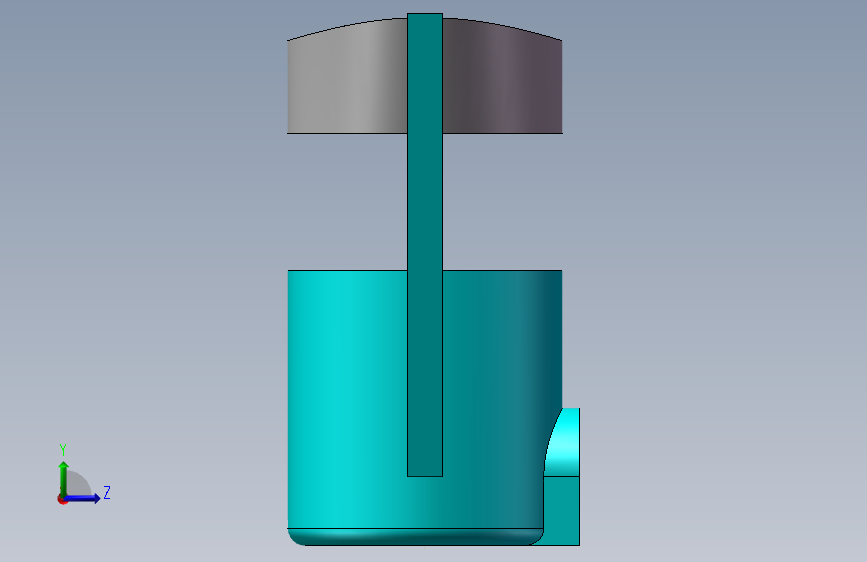Click the red origin dot of the triad
This screenshot has width=867, height=562.
[x=62, y=499]
